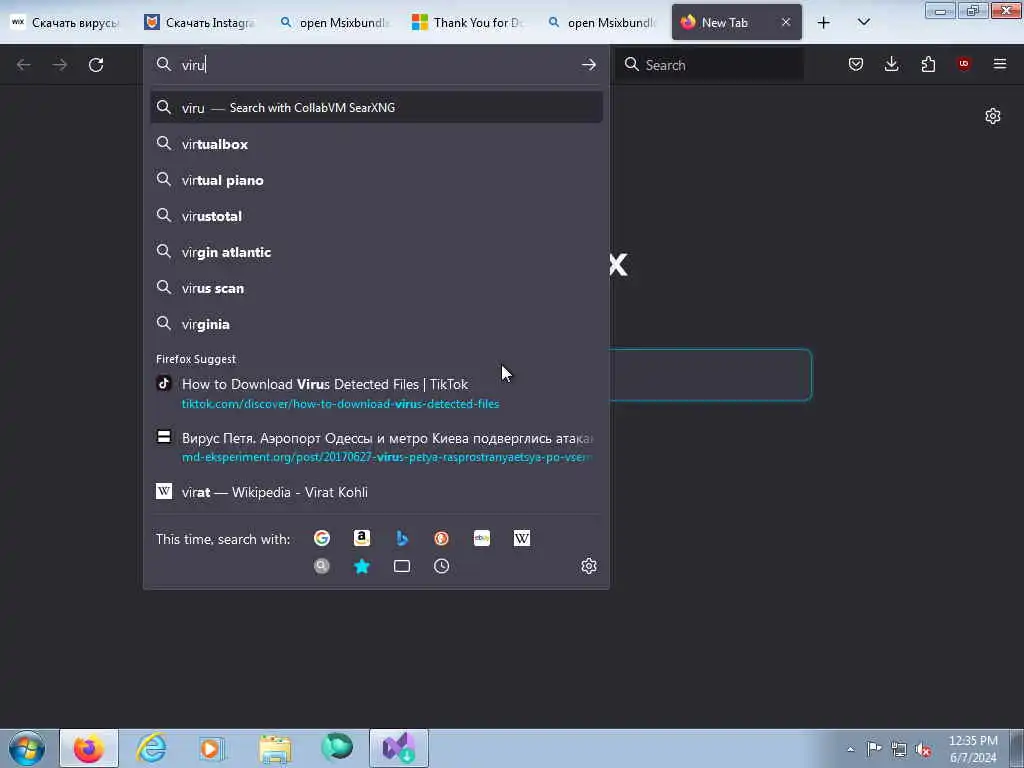Search history with the clock icon
This screenshot has height=768, width=1024.
(441, 566)
